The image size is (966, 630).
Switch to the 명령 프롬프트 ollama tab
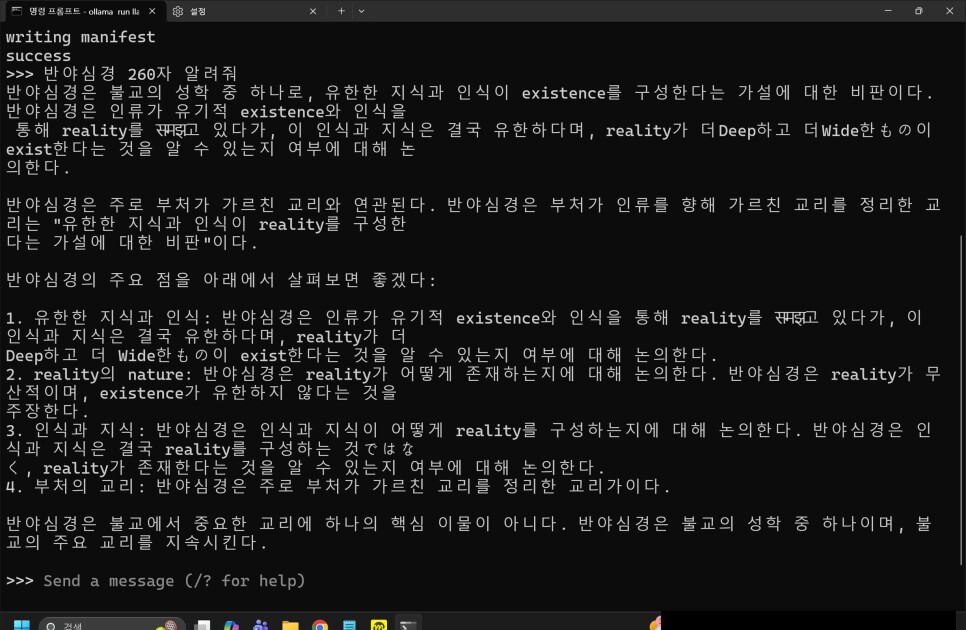click(x=83, y=11)
